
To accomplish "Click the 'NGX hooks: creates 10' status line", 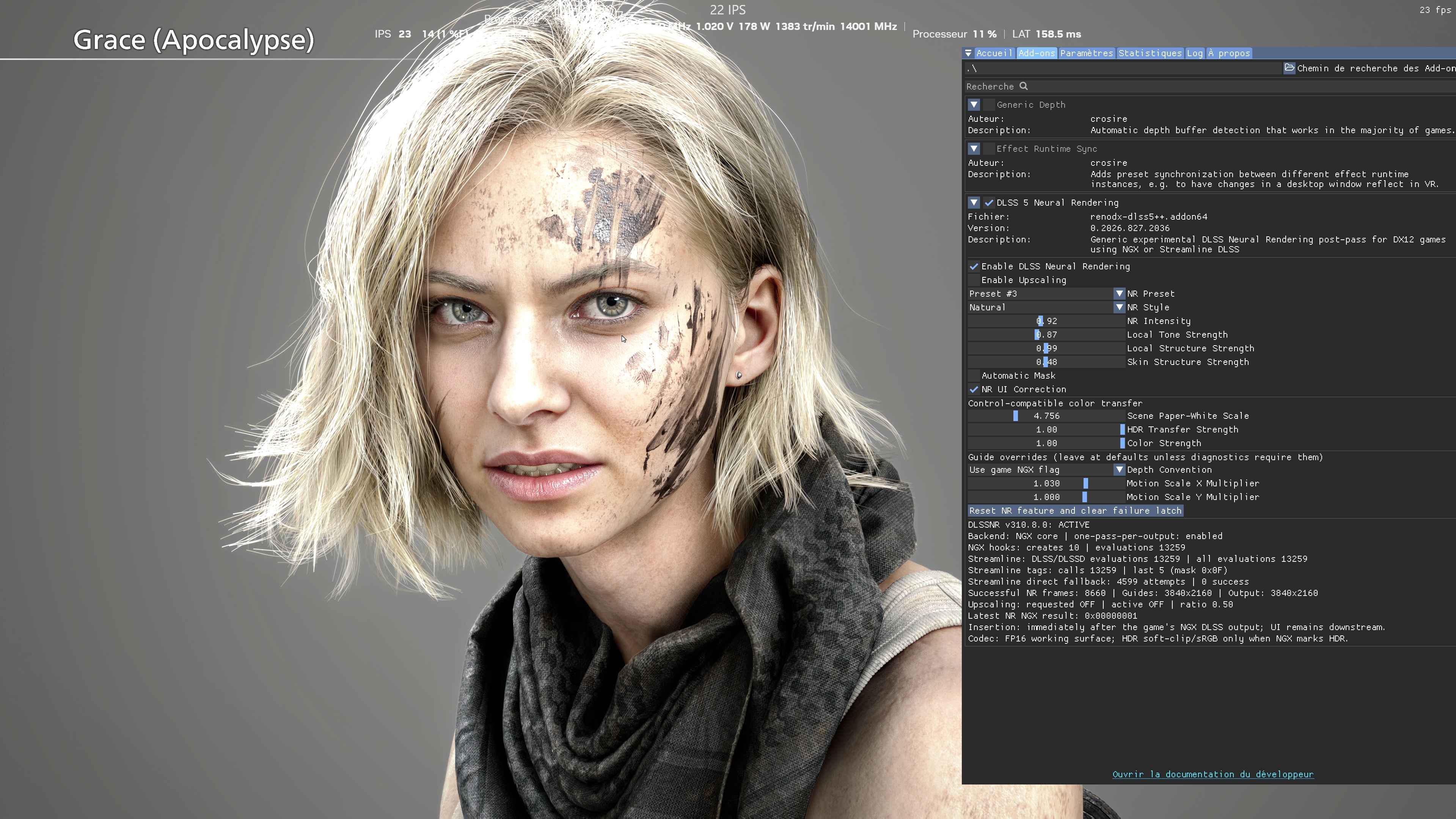I will 1076,547.
